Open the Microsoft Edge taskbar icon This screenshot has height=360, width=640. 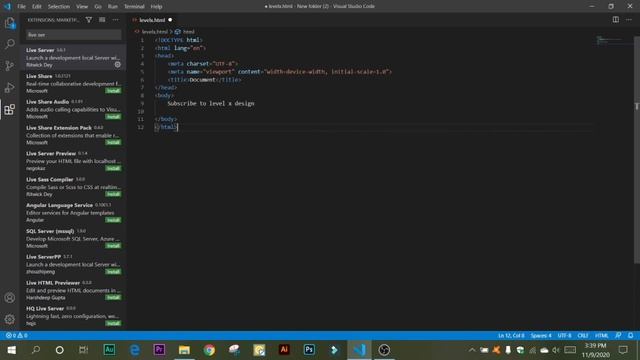135,350
